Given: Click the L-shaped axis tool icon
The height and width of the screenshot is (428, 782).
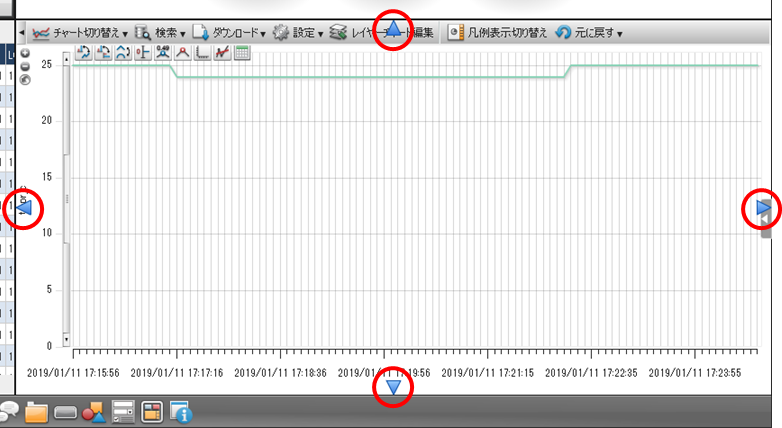Looking at the screenshot, I should pos(202,52).
